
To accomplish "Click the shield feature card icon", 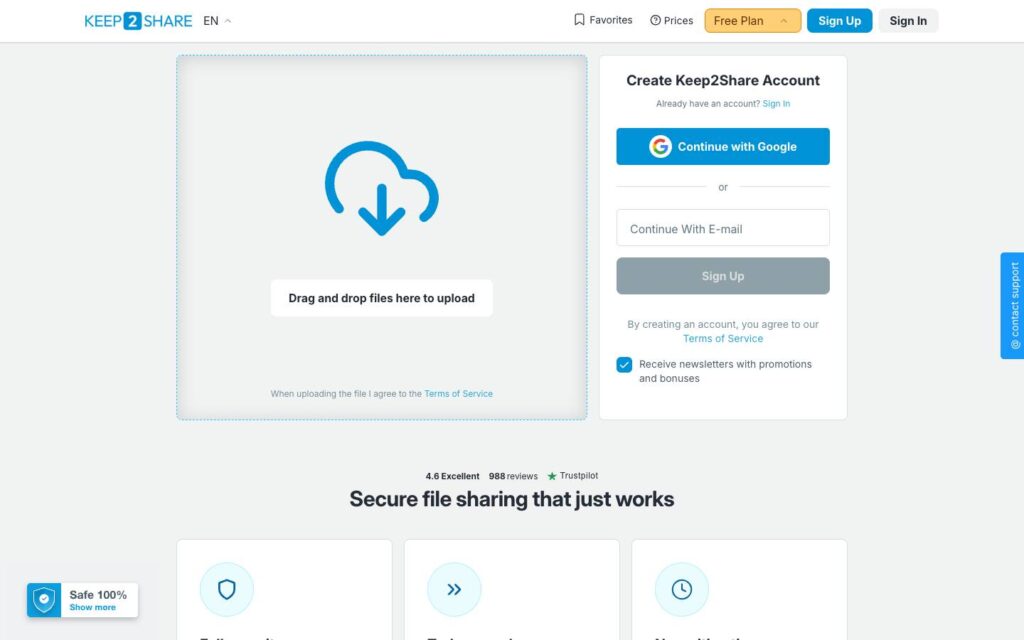I will (227, 589).
